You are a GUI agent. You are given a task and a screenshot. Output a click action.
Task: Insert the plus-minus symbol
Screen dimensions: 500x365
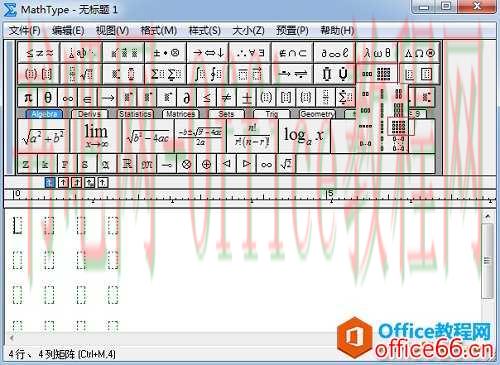247,98
